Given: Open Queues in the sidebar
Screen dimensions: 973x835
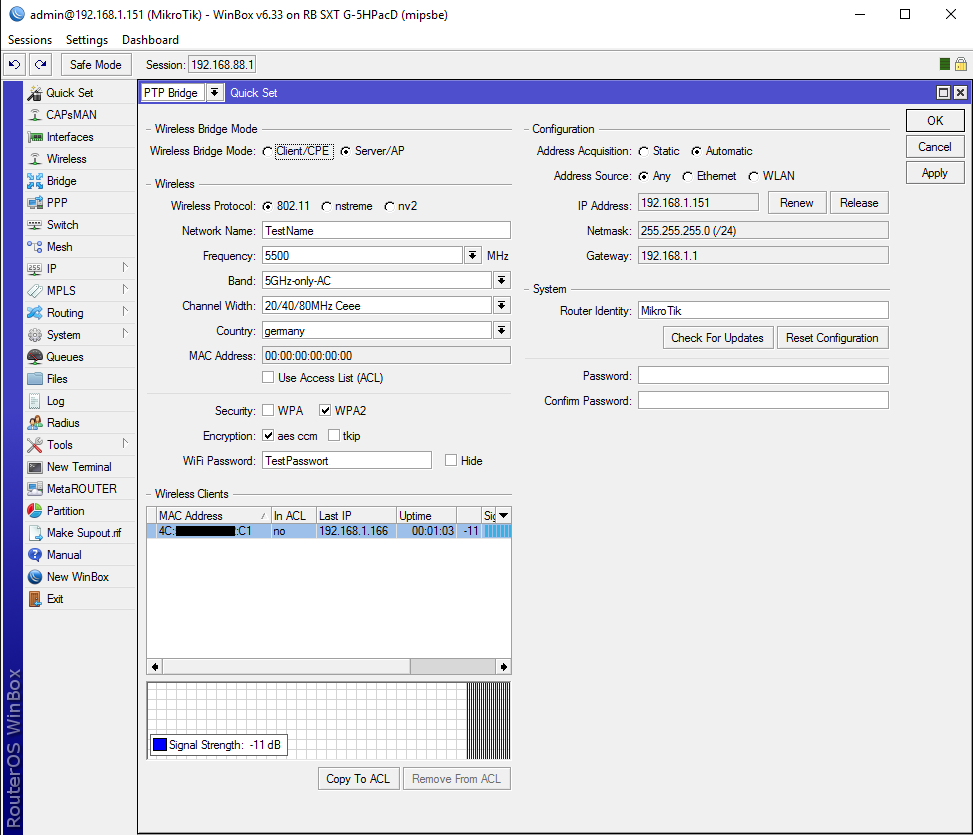Looking at the screenshot, I should tap(65, 357).
